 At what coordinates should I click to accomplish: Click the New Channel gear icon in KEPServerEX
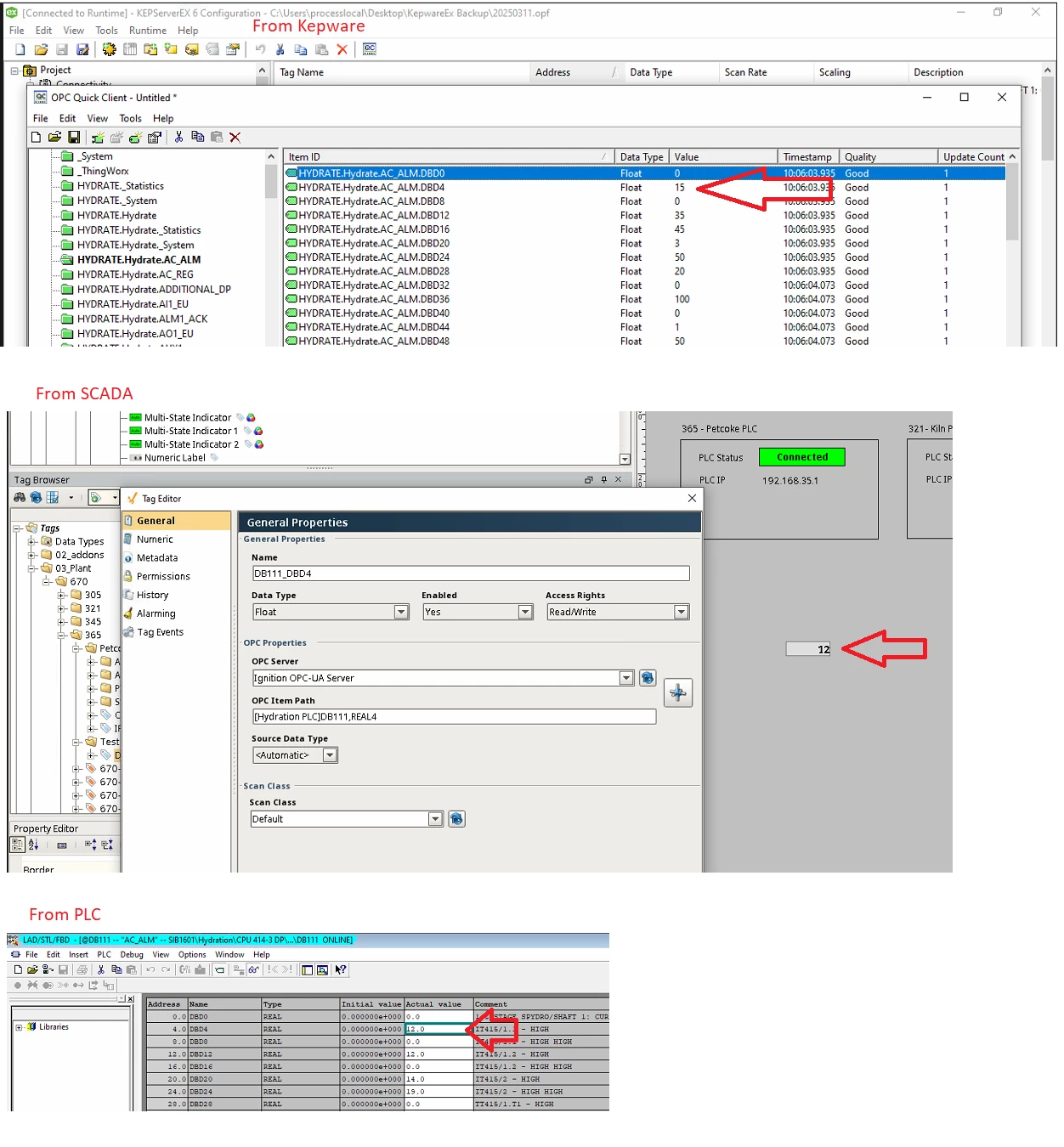point(109,49)
